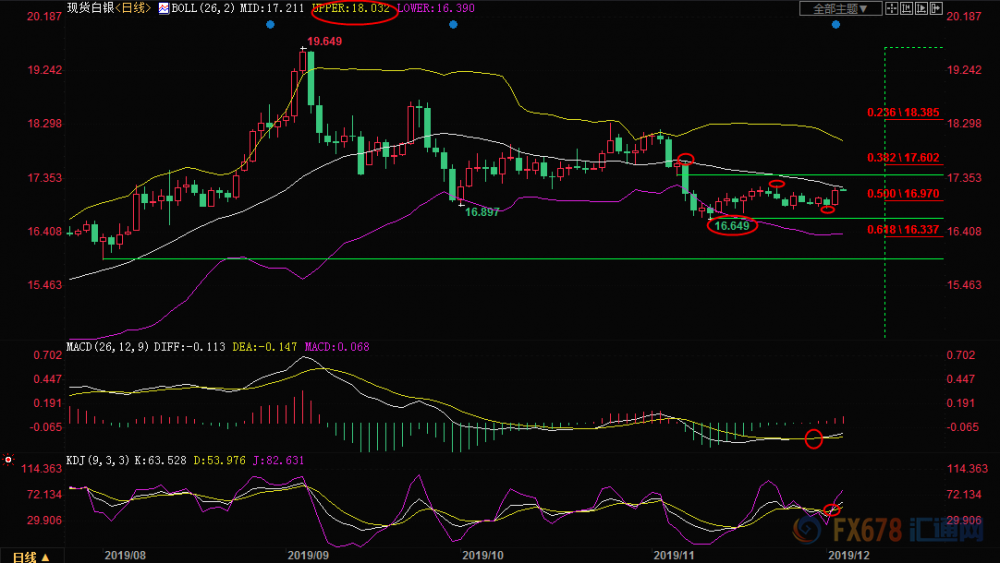The height and width of the screenshot is (563, 1000).
Task: Click the 现货白银 chart title
Action: point(91,8)
